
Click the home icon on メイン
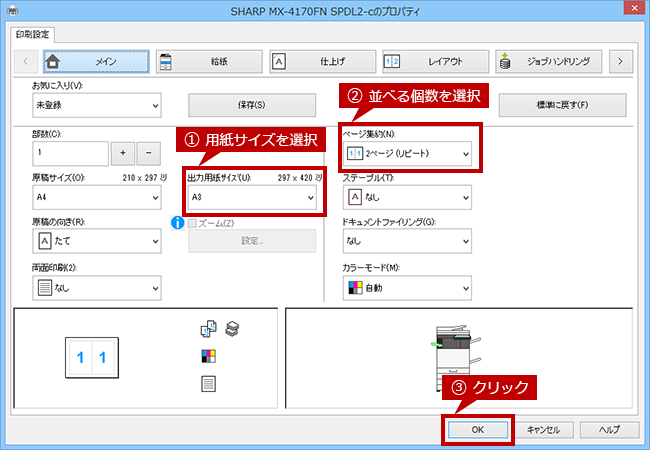pos(53,61)
